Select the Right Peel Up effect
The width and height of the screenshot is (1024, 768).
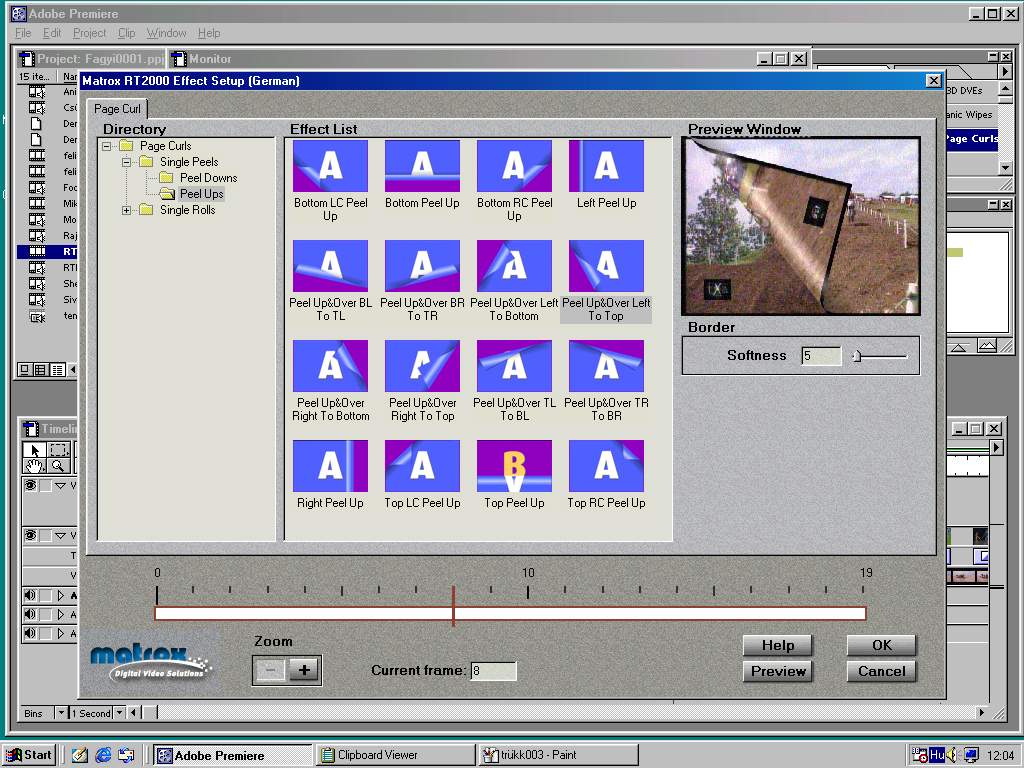(330, 466)
